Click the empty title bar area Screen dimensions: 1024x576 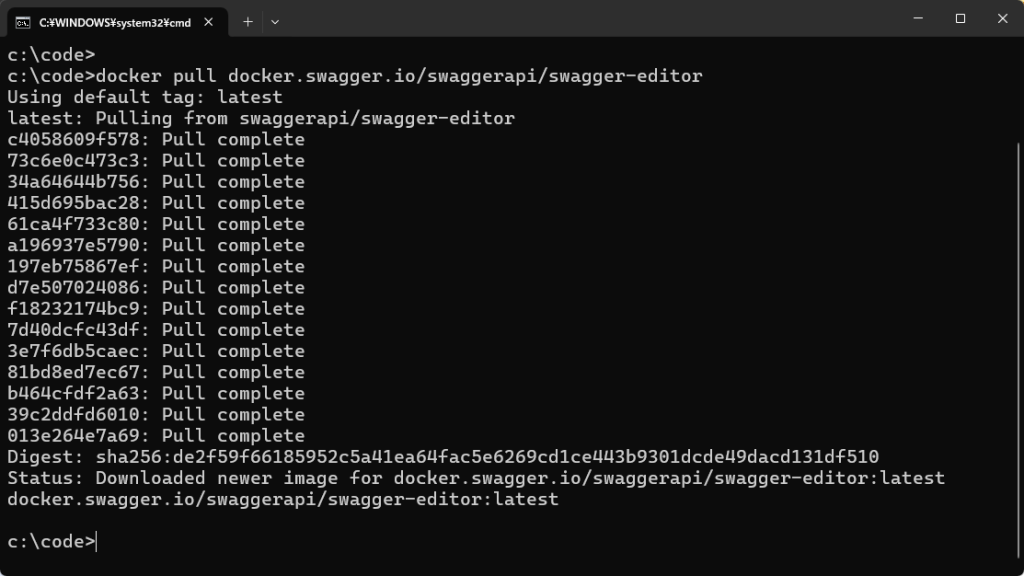[588, 18]
